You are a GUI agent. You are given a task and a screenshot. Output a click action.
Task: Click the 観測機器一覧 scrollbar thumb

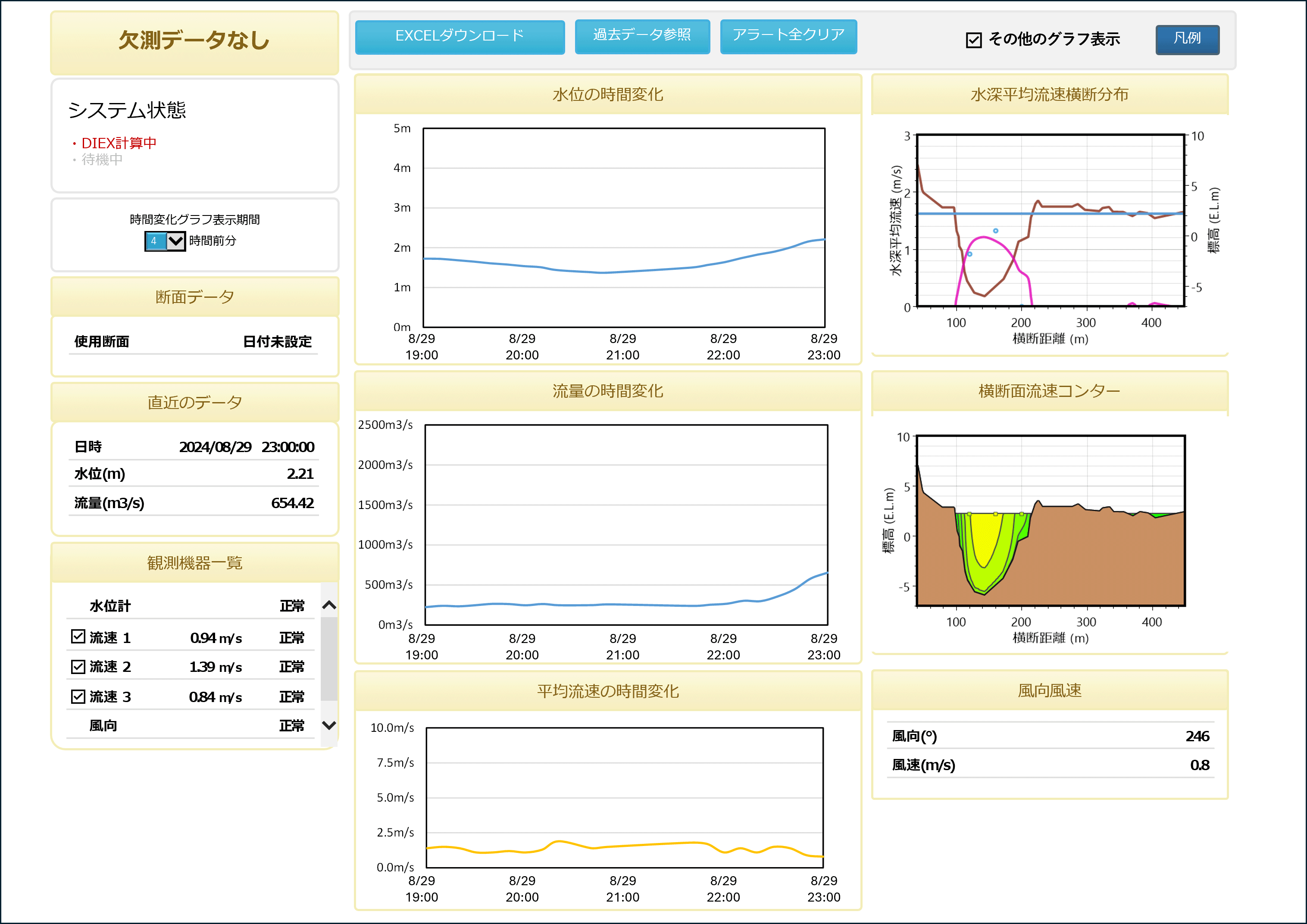pyautogui.click(x=329, y=660)
